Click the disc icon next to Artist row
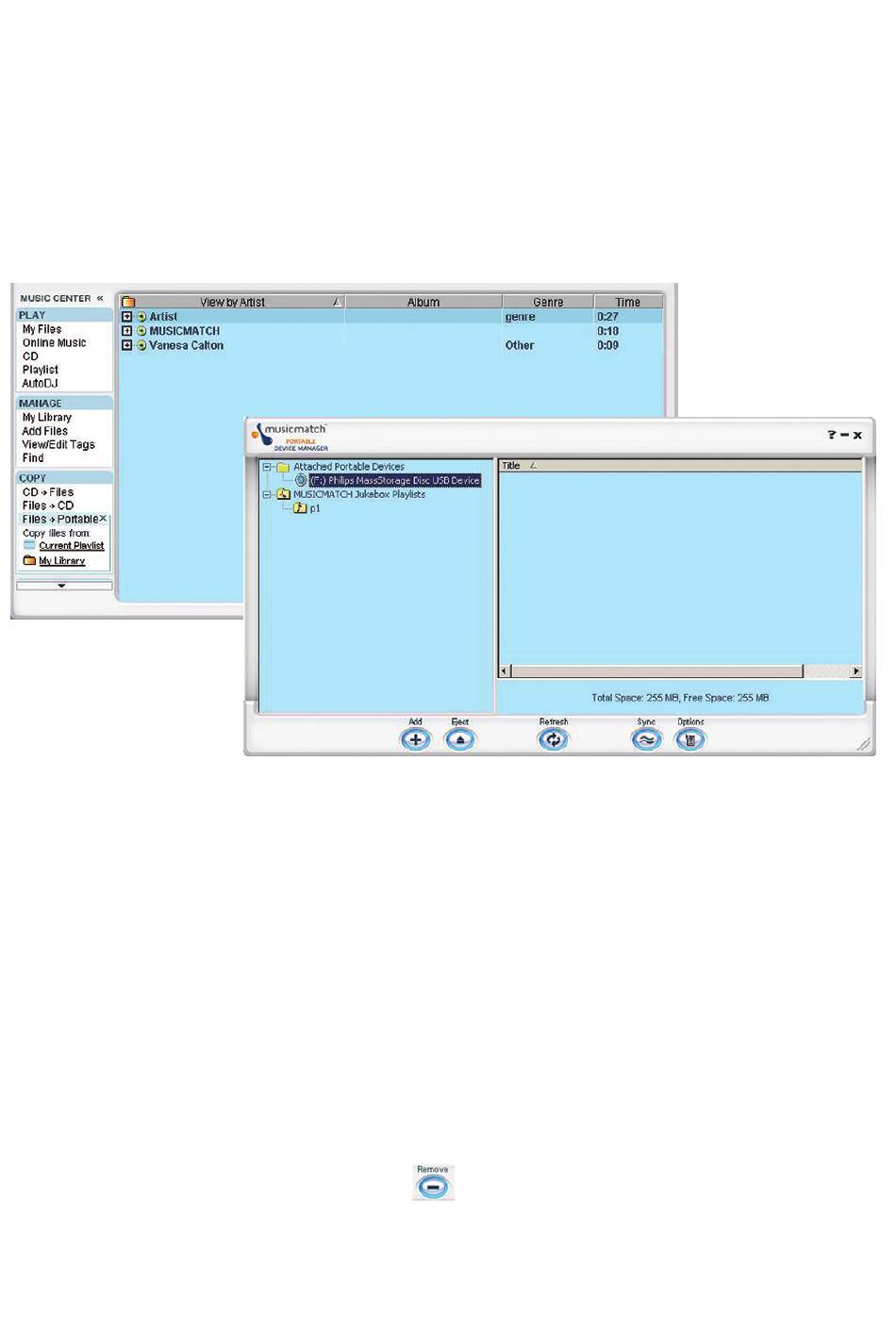 pyautogui.click(x=141, y=317)
